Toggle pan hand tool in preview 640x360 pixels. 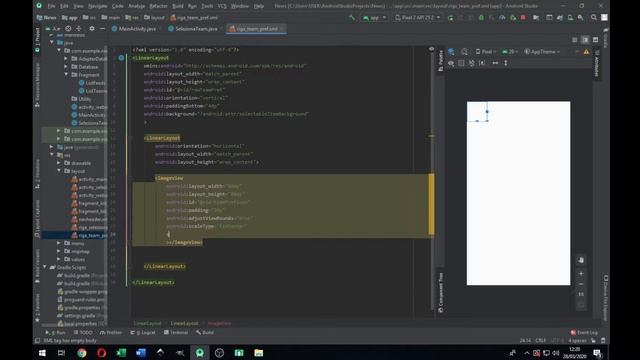tap(581, 260)
